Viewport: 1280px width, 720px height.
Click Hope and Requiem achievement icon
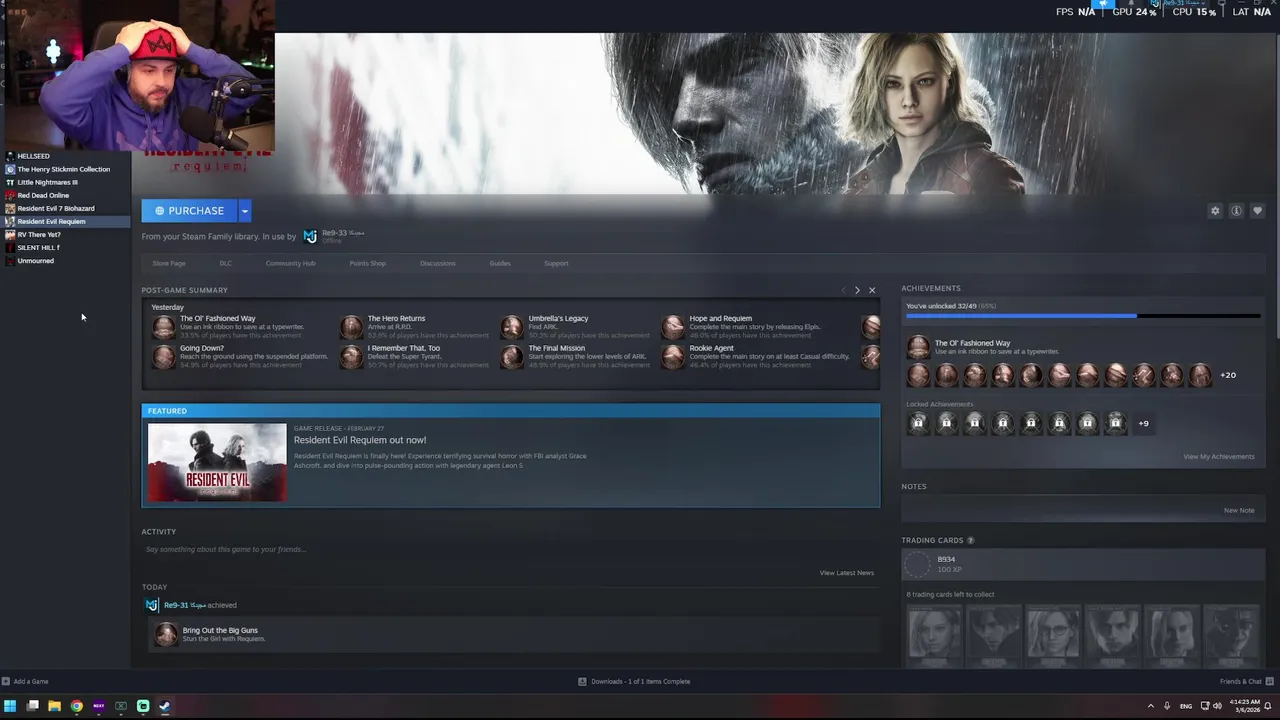point(673,326)
